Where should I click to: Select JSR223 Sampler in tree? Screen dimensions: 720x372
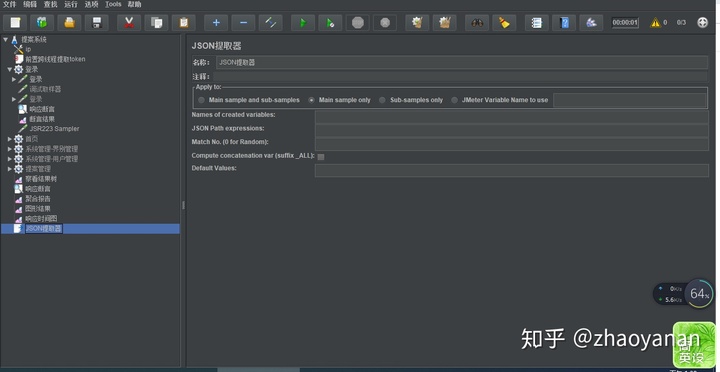54,129
